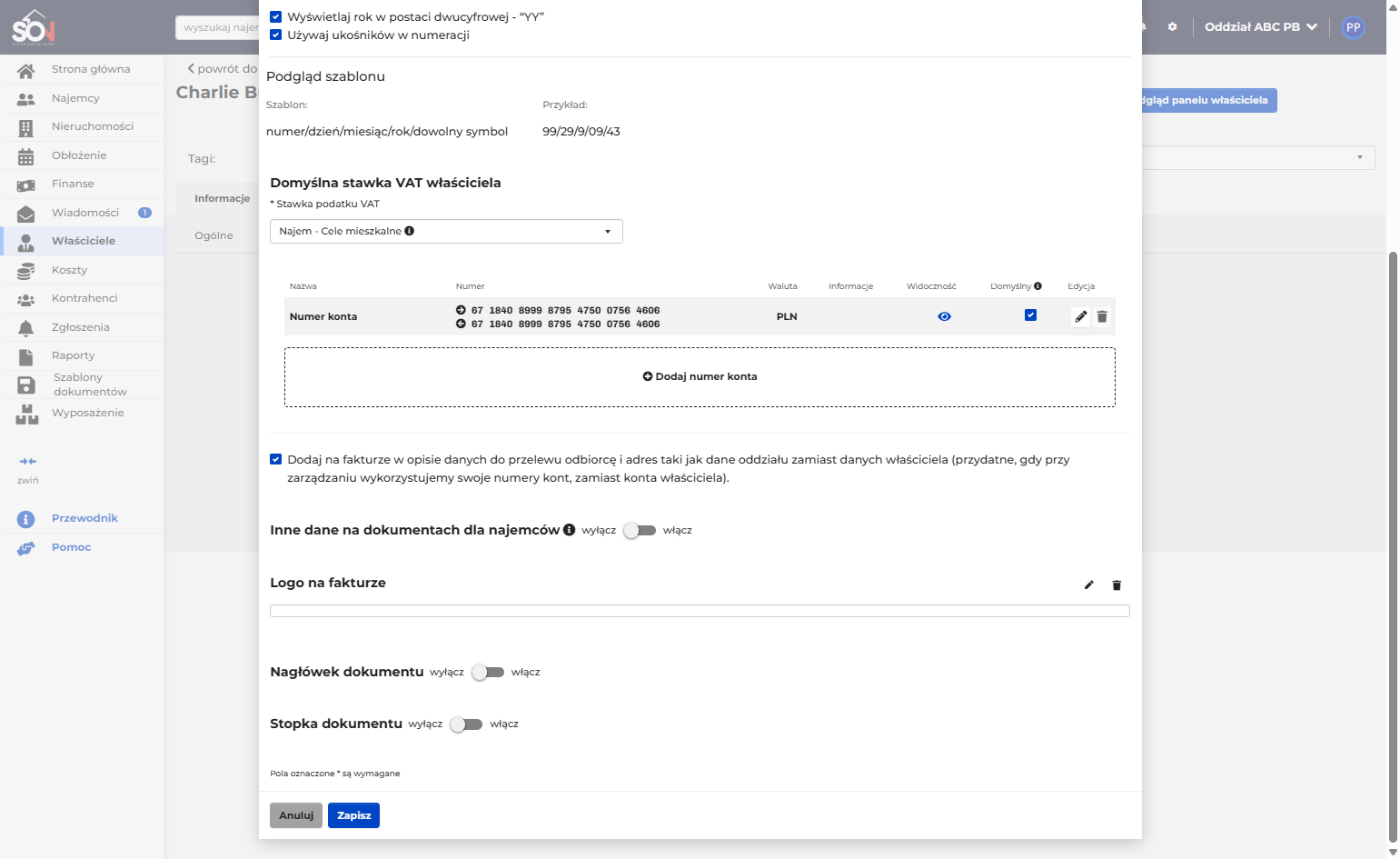Screen dimensions: 1400x859
Task: Open the Stawka podatku VAT dropdown
Action: point(446,231)
